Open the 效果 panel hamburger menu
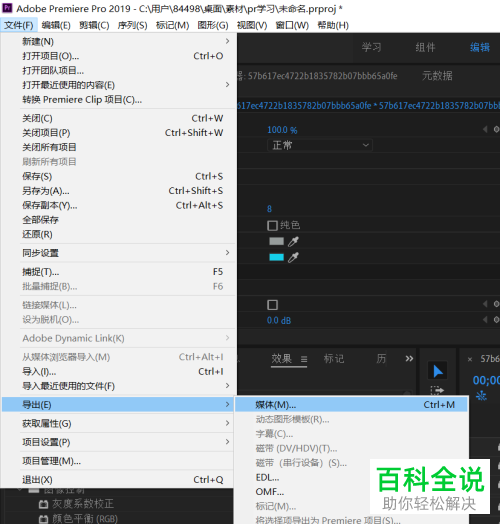500x524 pixels. (304, 359)
